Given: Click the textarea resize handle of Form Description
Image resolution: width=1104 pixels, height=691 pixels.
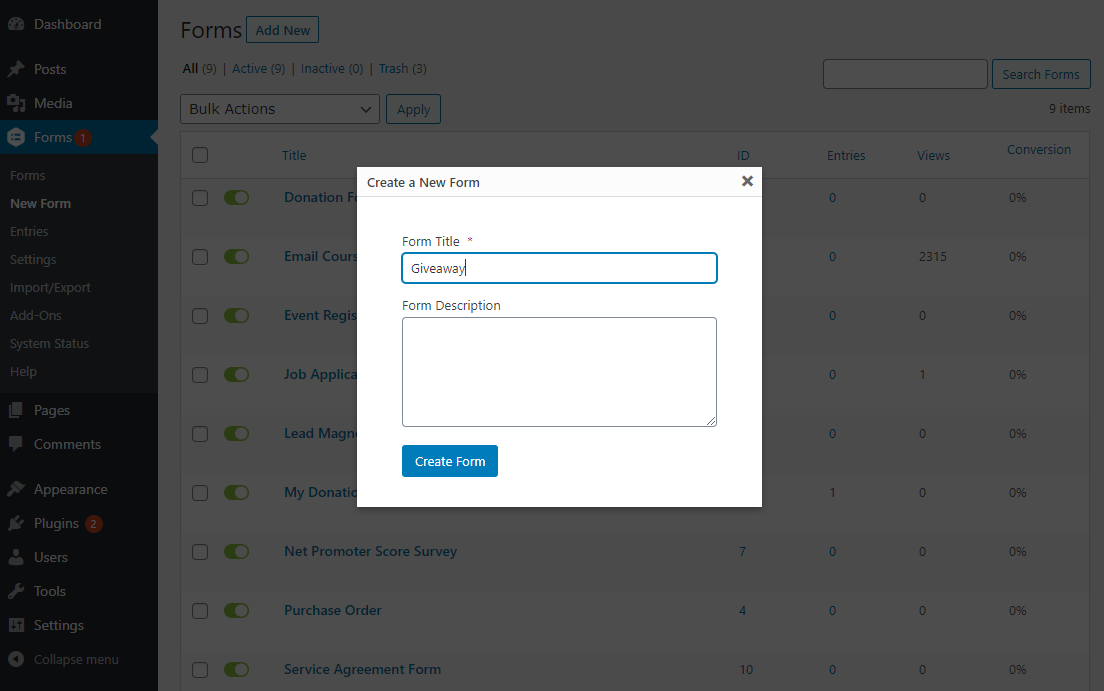Looking at the screenshot, I should 711,421.
